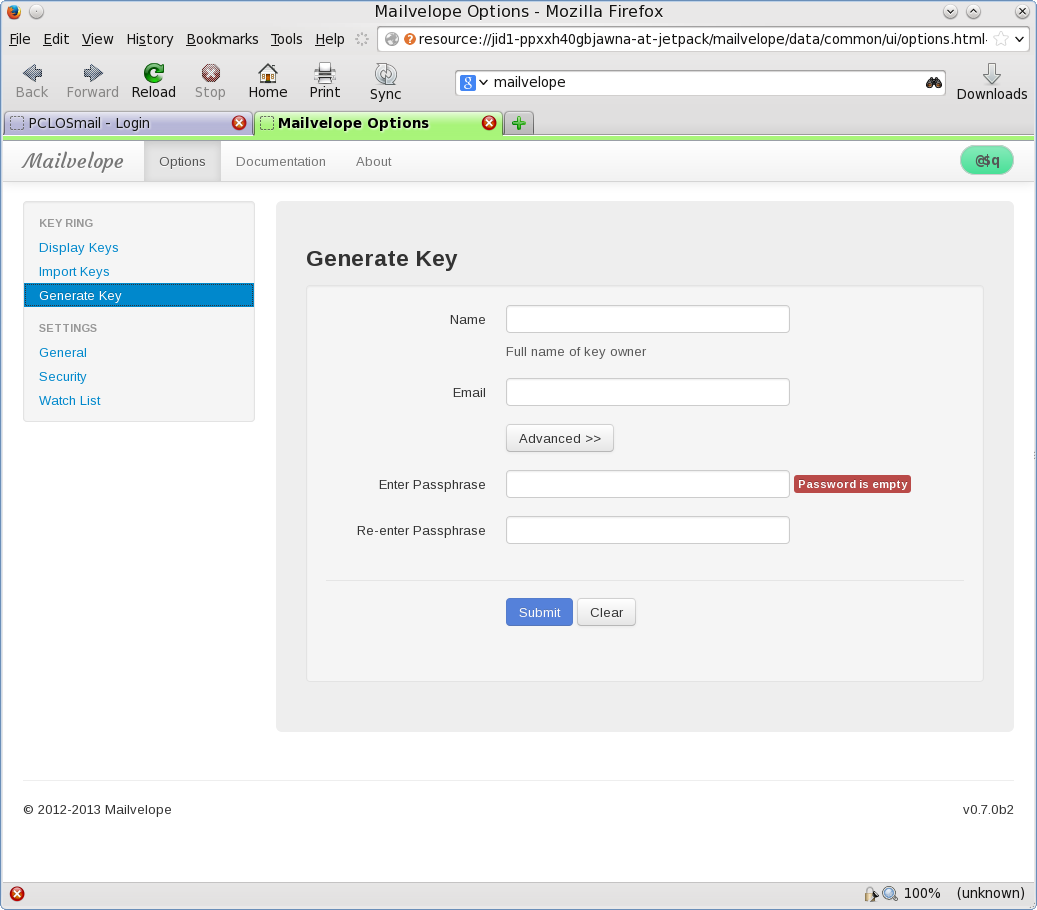Click the Reload toolbar icon
This screenshot has height=910, width=1037.
click(153, 73)
